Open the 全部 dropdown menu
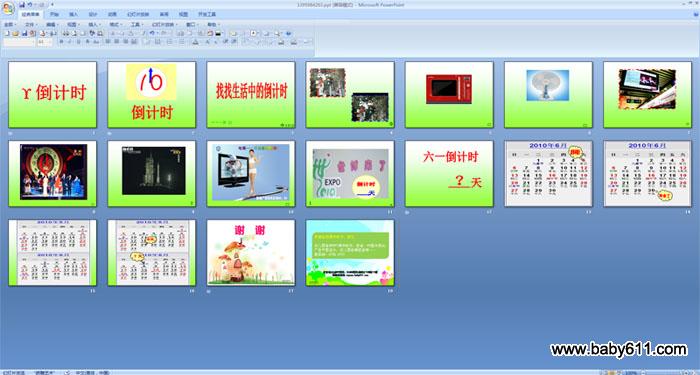 click(x=10, y=24)
